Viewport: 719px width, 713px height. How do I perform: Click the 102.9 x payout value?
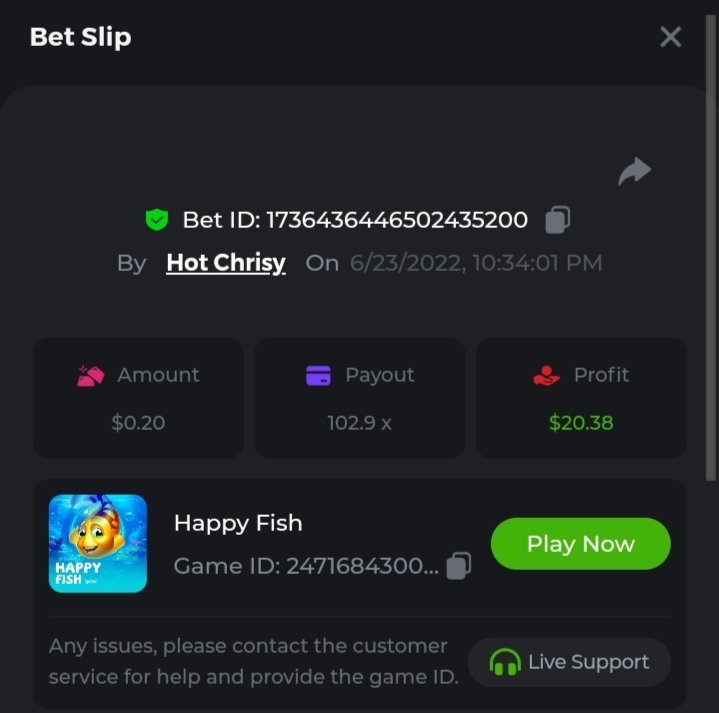pos(360,423)
